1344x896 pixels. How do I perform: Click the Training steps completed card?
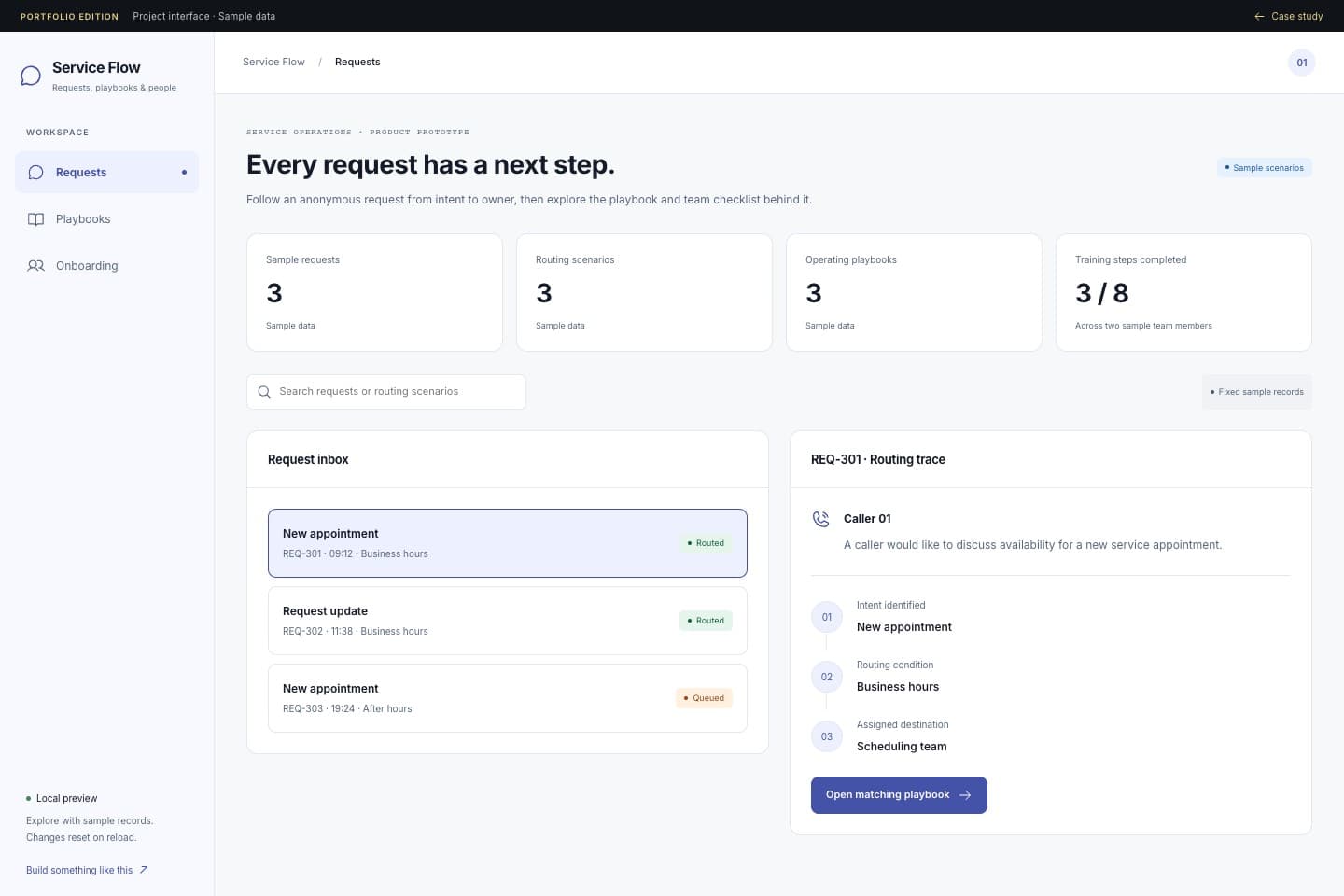tap(1183, 292)
